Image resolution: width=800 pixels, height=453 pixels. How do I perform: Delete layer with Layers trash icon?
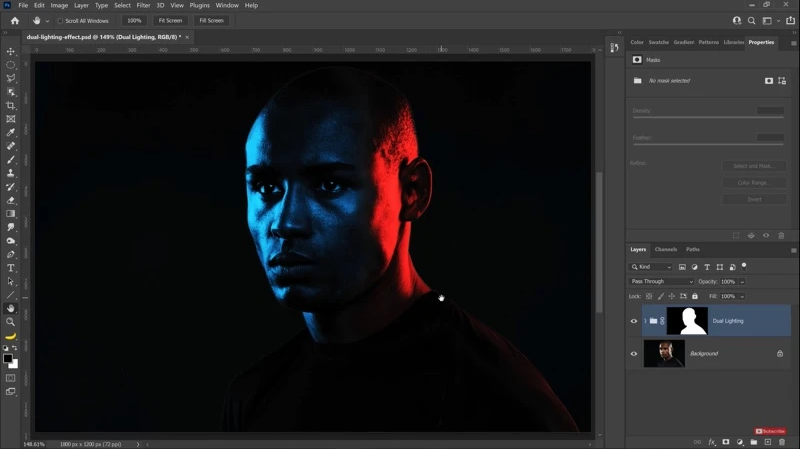tap(782, 442)
